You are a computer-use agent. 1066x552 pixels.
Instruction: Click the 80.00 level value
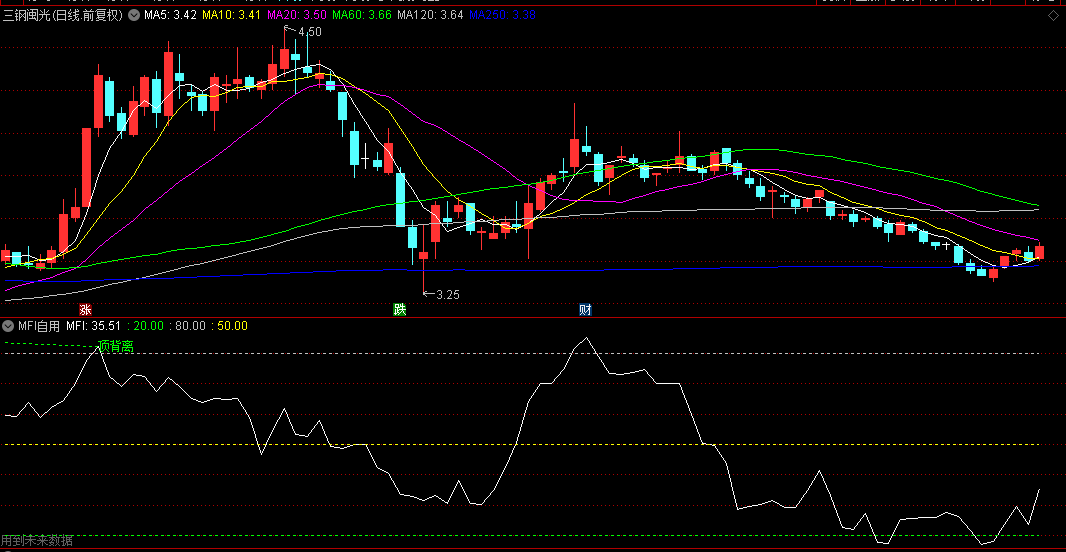tap(190, 326)
